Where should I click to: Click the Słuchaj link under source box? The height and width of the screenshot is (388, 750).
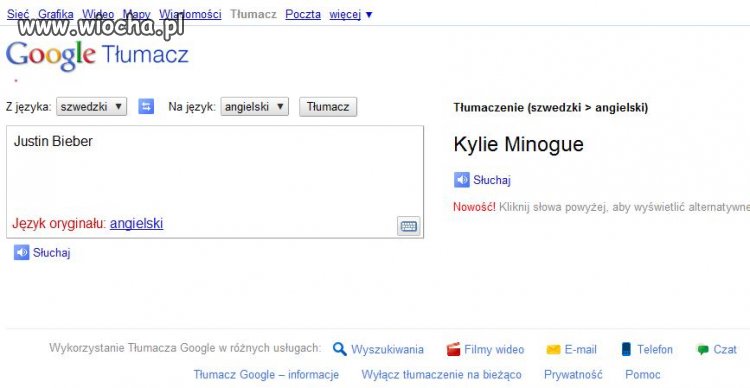pyautogui.click(x=52, y=253)
